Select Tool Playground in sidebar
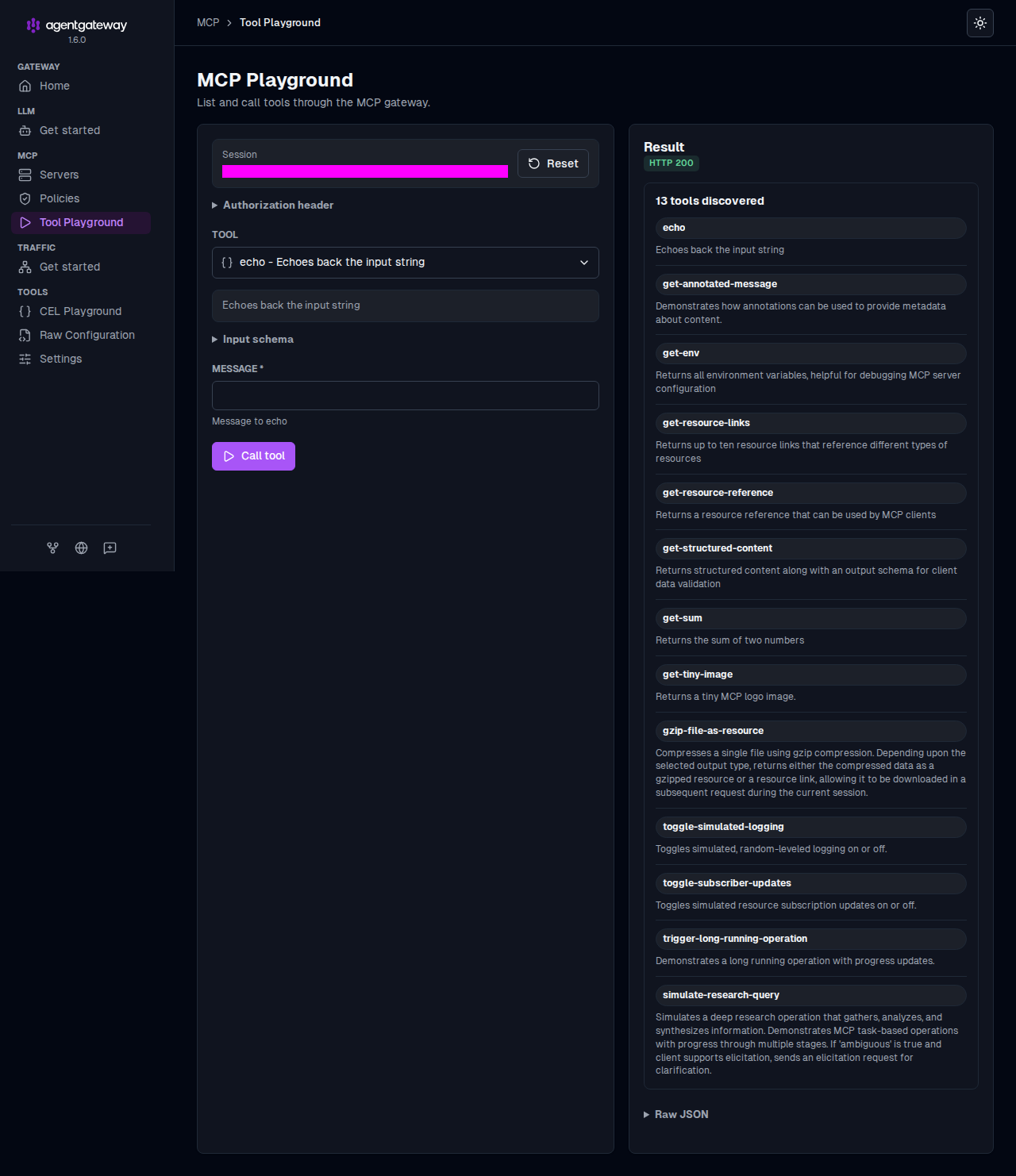This screenshot has width=1016, height=1176. pos(81,222)
